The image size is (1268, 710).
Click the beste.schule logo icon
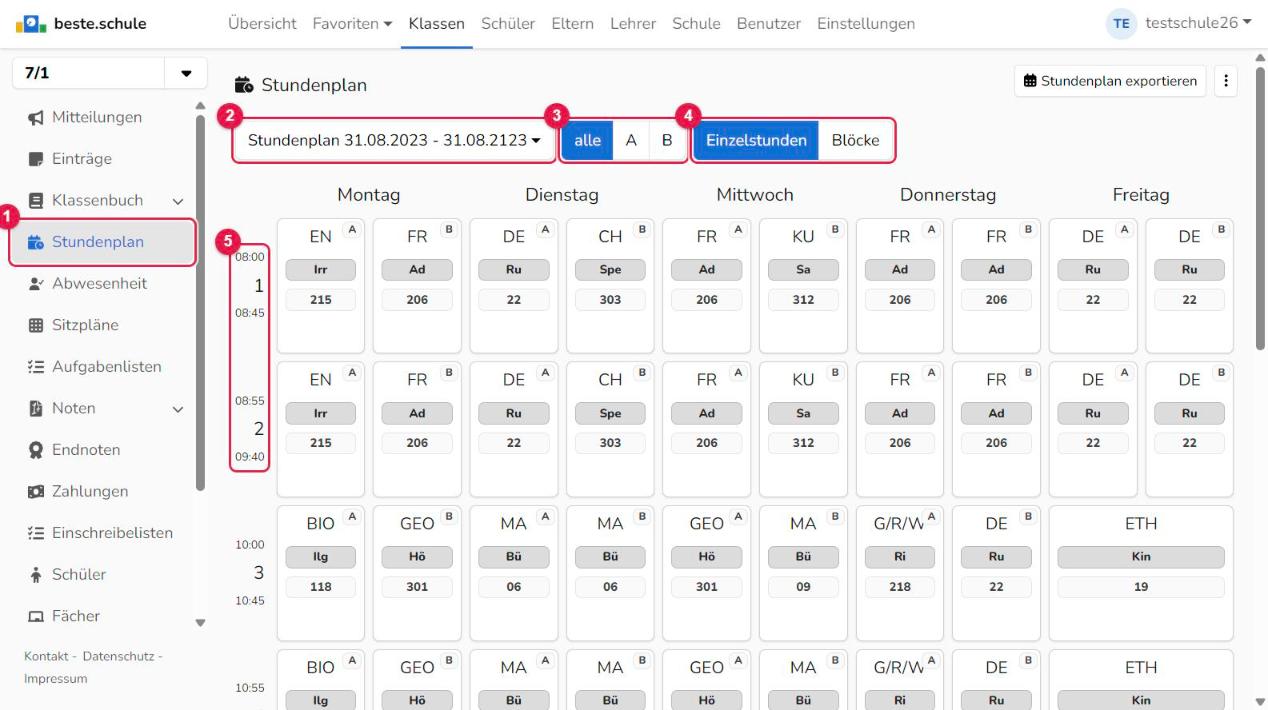[32, 24]
